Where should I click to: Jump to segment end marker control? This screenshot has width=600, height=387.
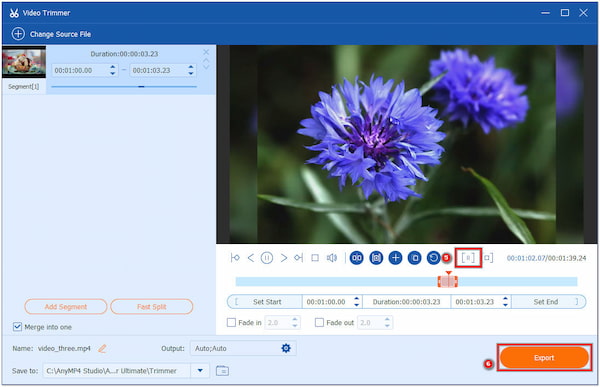[298, 258]
